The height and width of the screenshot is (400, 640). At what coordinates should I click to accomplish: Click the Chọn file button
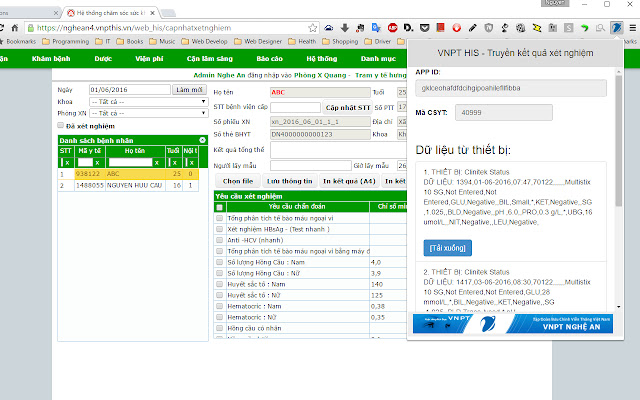tap(238, 181)
